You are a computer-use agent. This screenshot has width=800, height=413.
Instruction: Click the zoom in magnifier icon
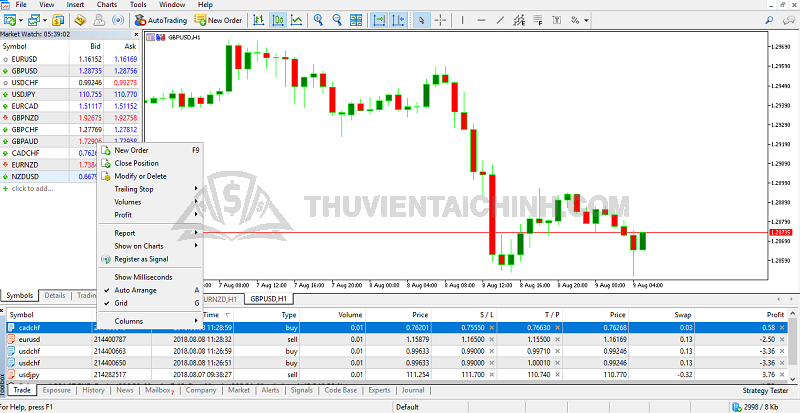[x=319, y=20]
